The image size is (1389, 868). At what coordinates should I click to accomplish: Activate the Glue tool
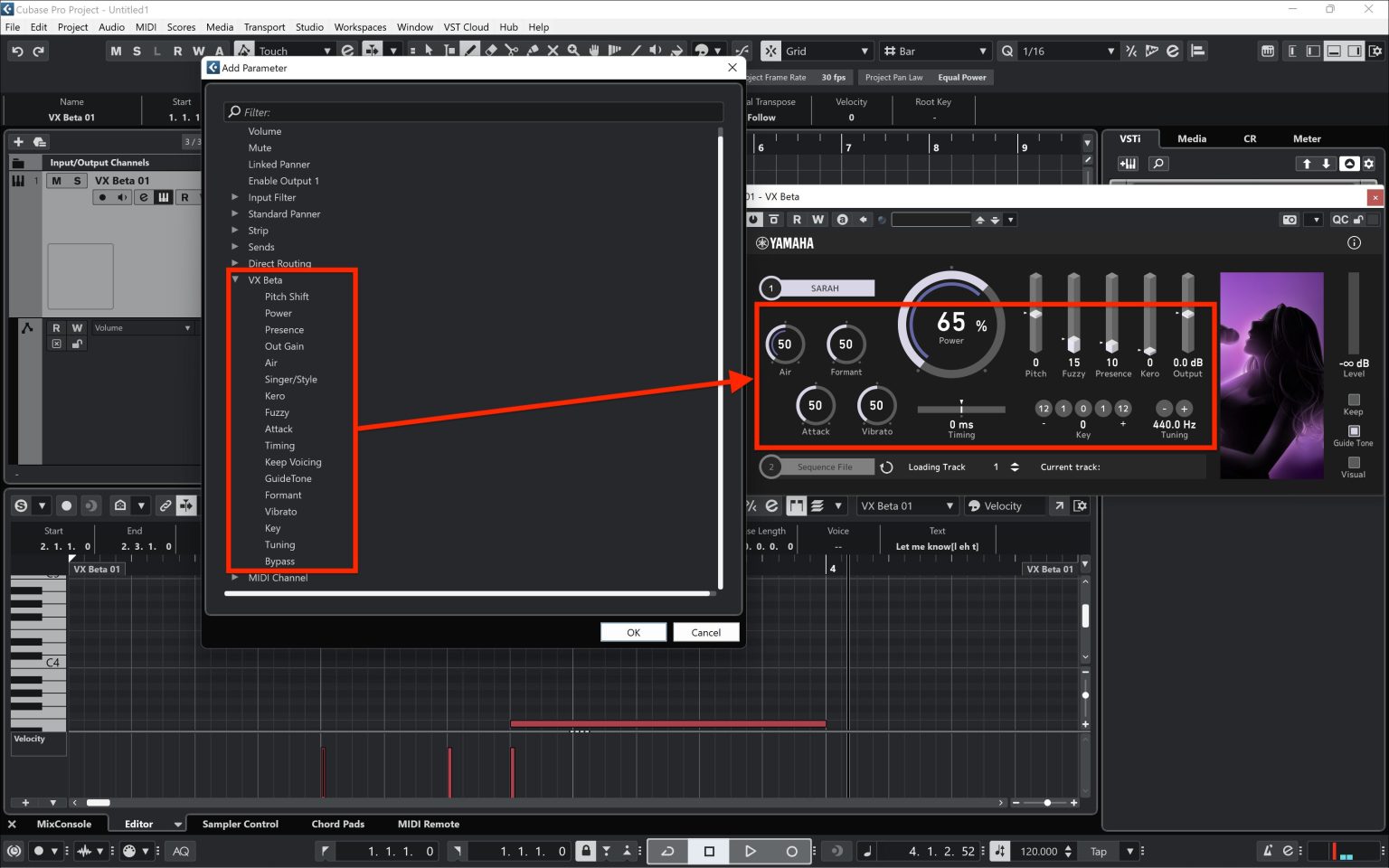click(x=533, y=51)
